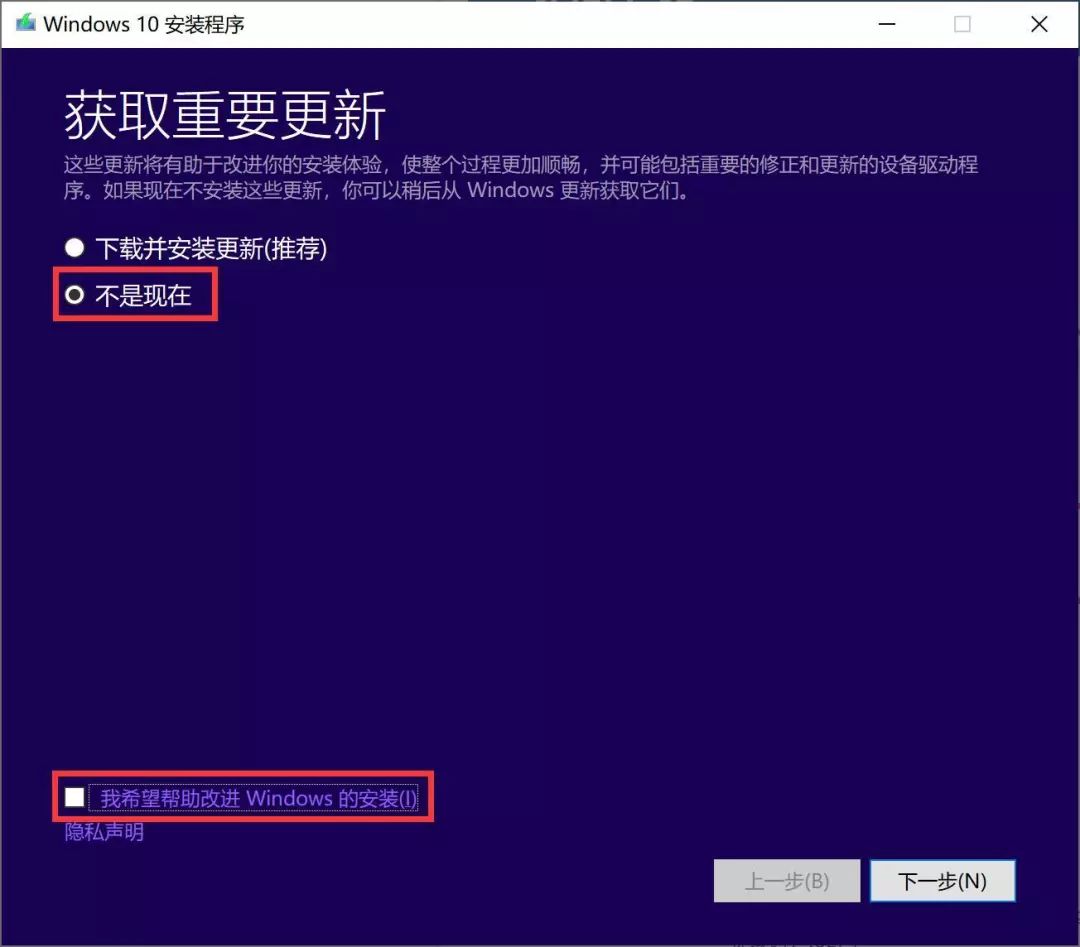Click the disabled maximize button
This screenshot has height=947, width=1080.
[x=962, y=24]
